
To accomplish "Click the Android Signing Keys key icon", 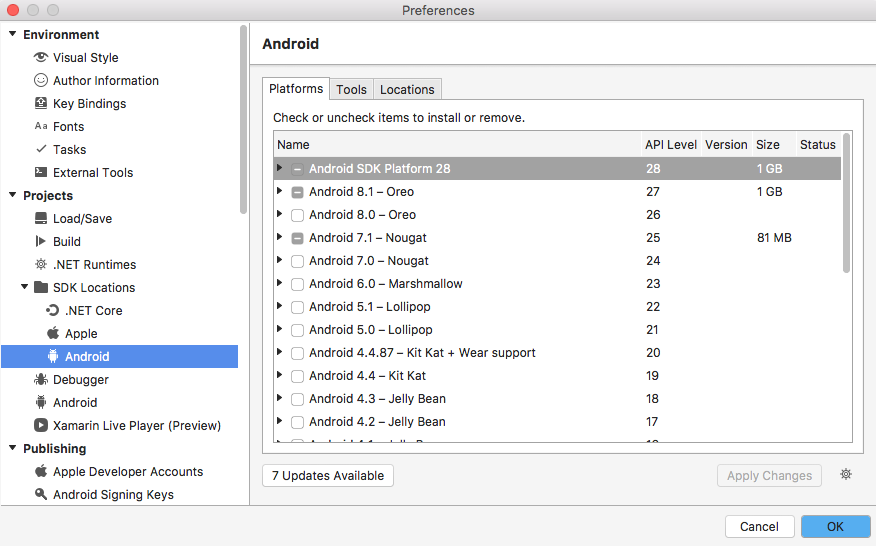I will click(x=41, y=493).
